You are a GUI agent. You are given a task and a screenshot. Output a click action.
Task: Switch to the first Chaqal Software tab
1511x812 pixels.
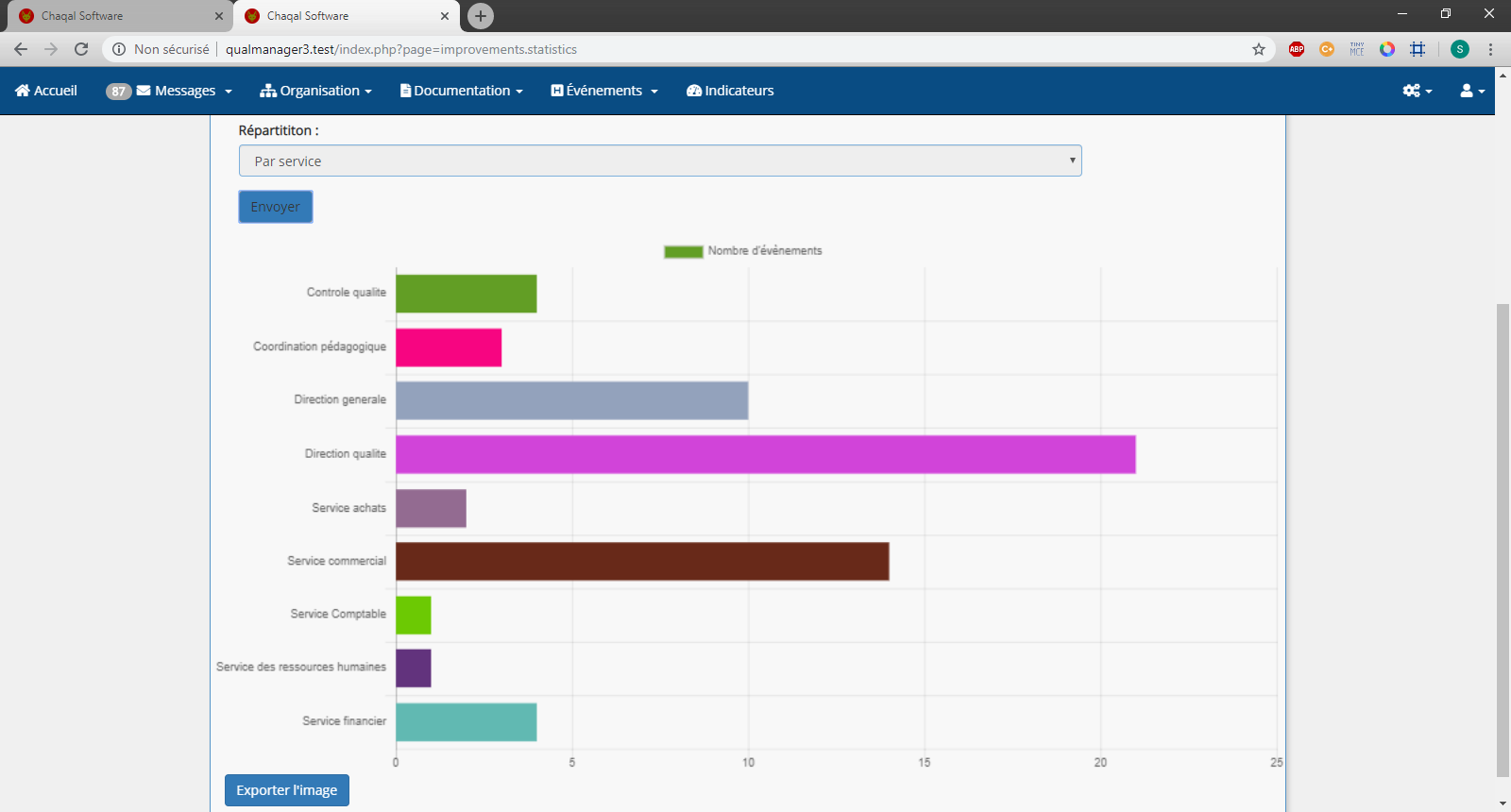click(113, 16)
